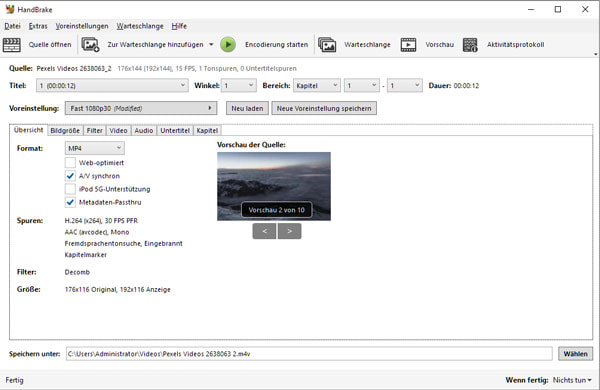Switch to the Kapitel tab
This screenshot has width=600, height=390.
(x=207, y=131)
